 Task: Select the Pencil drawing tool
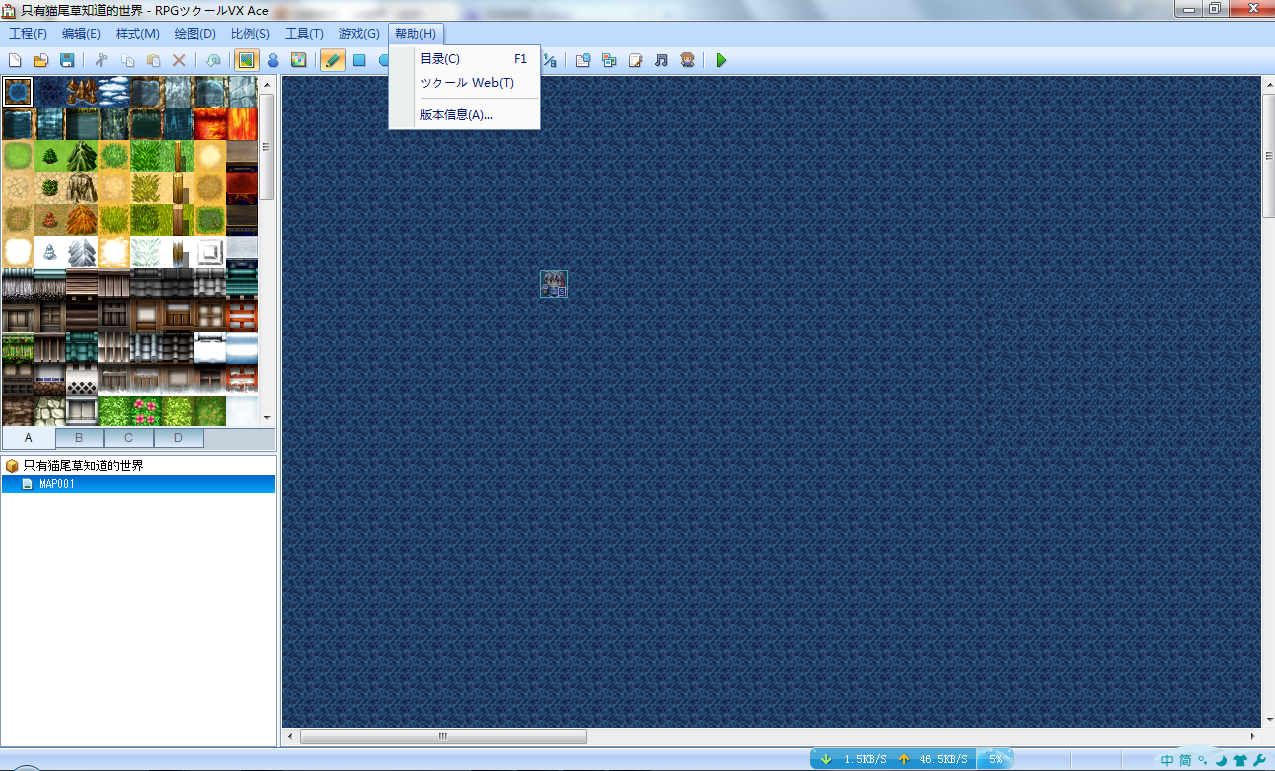point(333,60)
